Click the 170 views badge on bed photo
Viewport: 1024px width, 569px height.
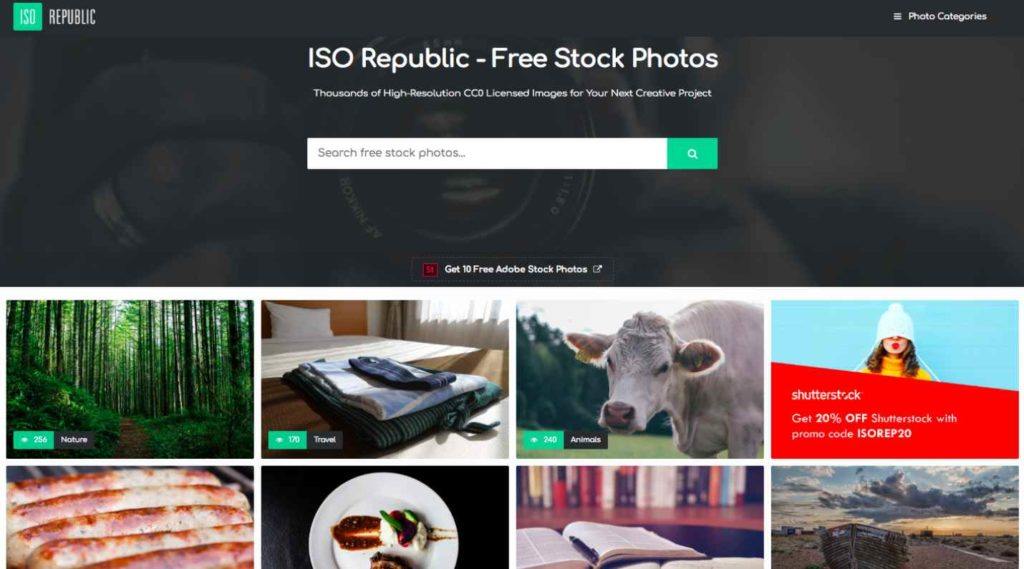pyautogui.click(x=287, y=440)
